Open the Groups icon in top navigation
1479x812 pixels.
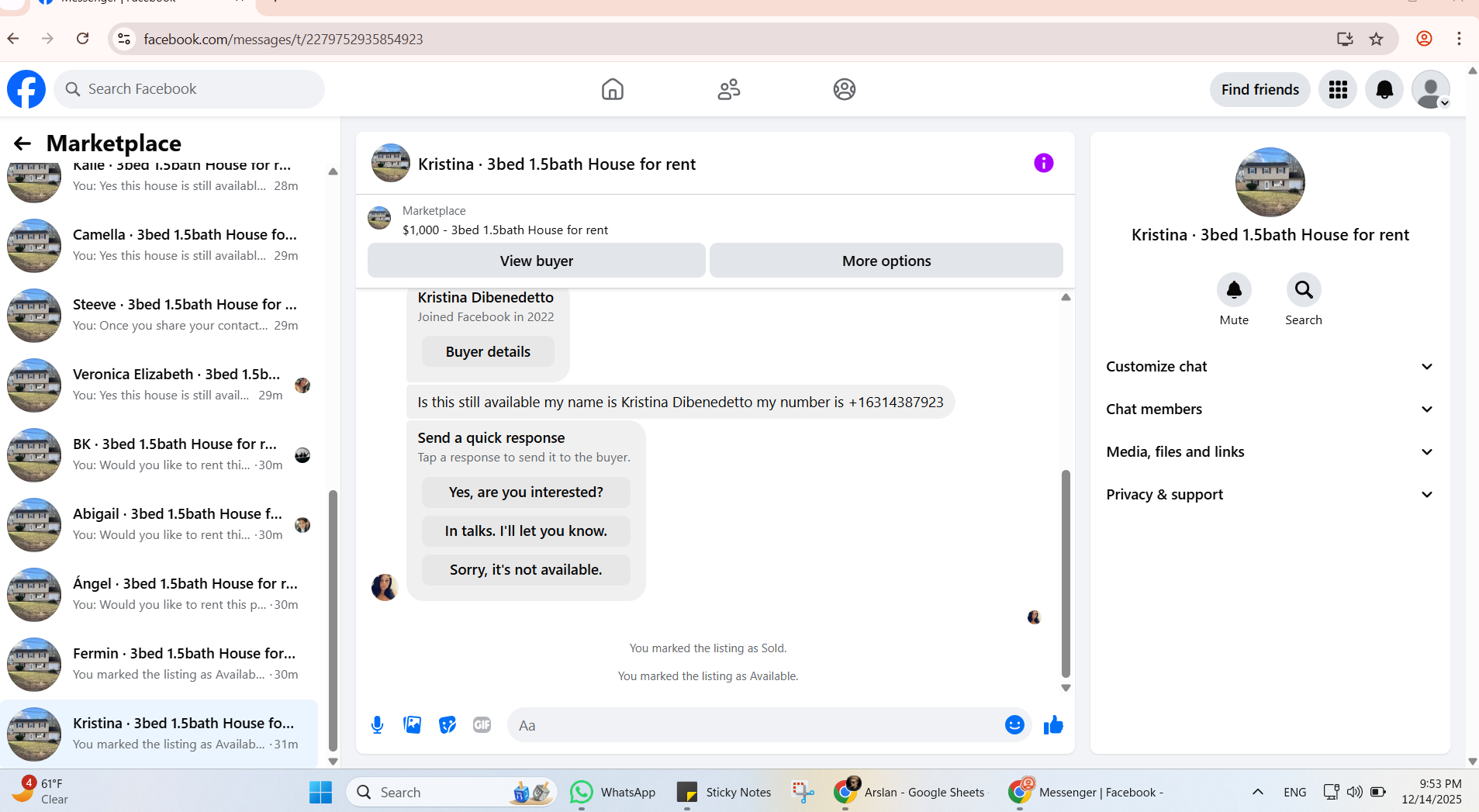coord(845,89)
